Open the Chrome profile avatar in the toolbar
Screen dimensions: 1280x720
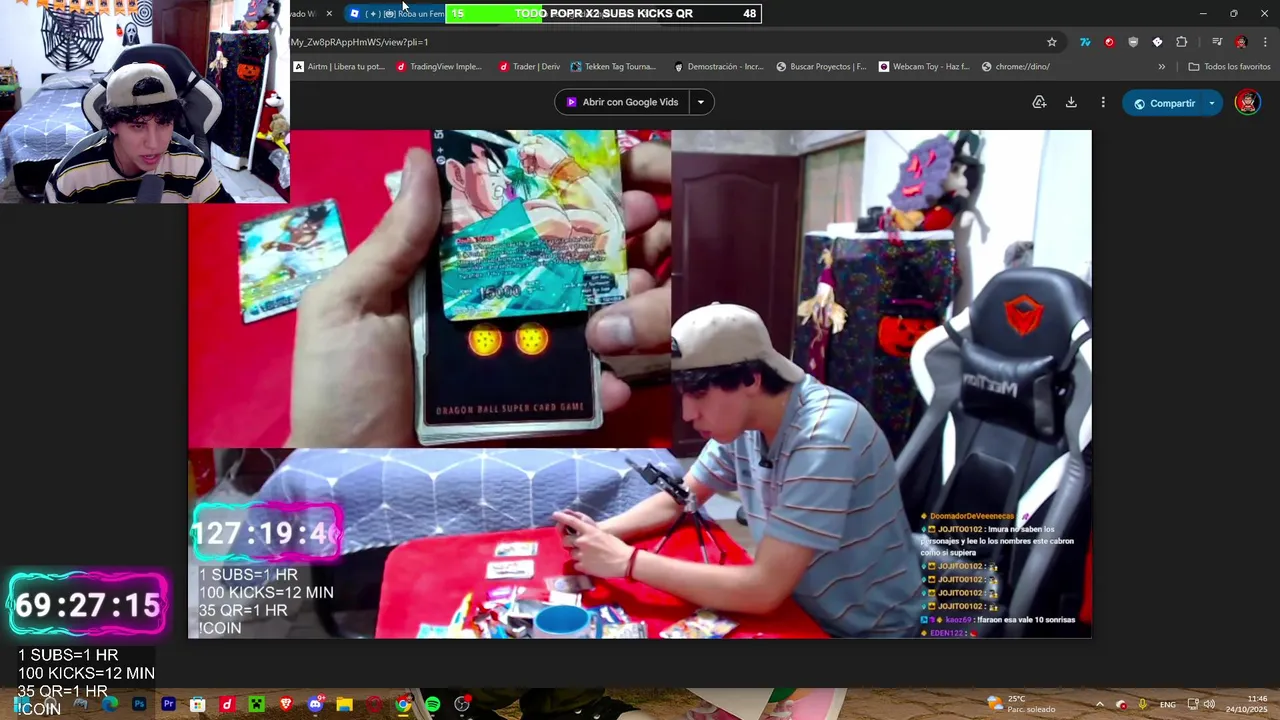[x=1241, y=42]
